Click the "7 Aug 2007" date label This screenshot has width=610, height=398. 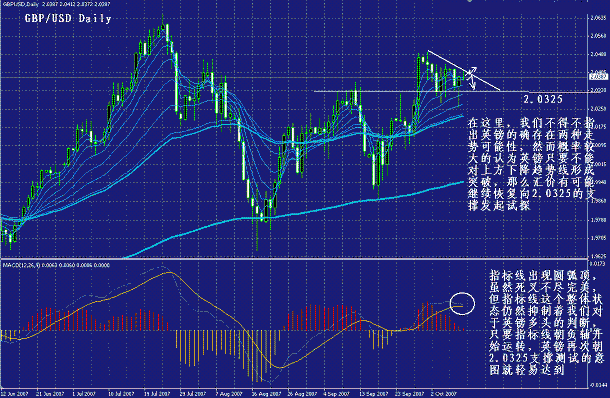tap(229, 394)
